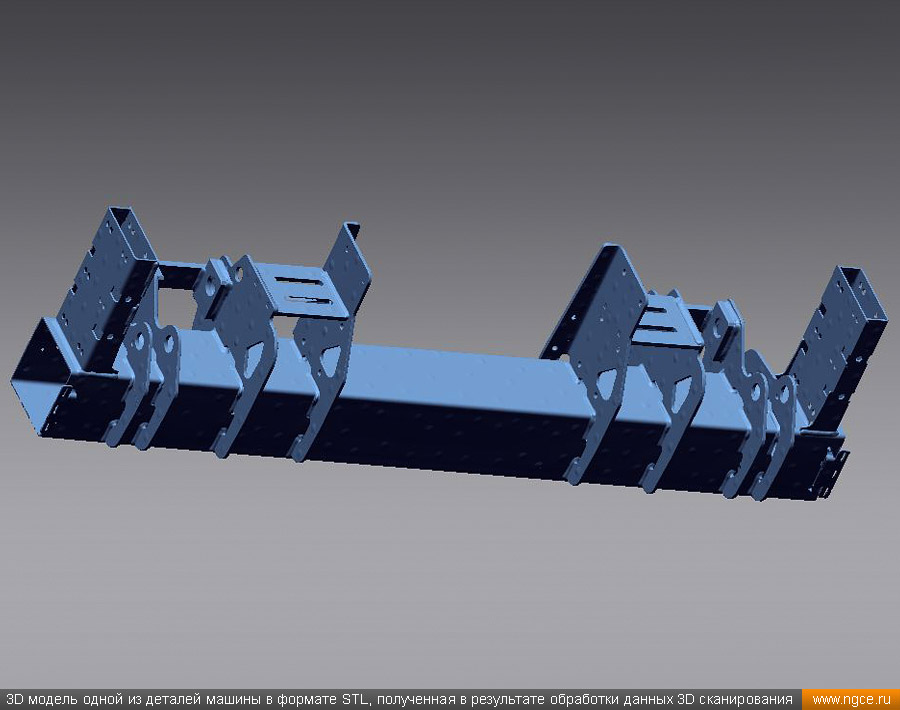Click the caption text about the STL model
This screenshot has height=710, width=900.
coord(399,700)
